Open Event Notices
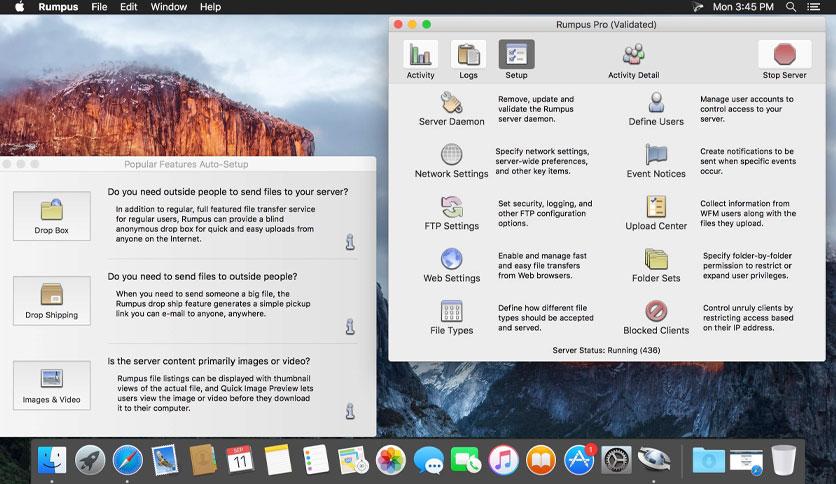The height and width of the screenshot is (484, 836). [x=656, y=161]
